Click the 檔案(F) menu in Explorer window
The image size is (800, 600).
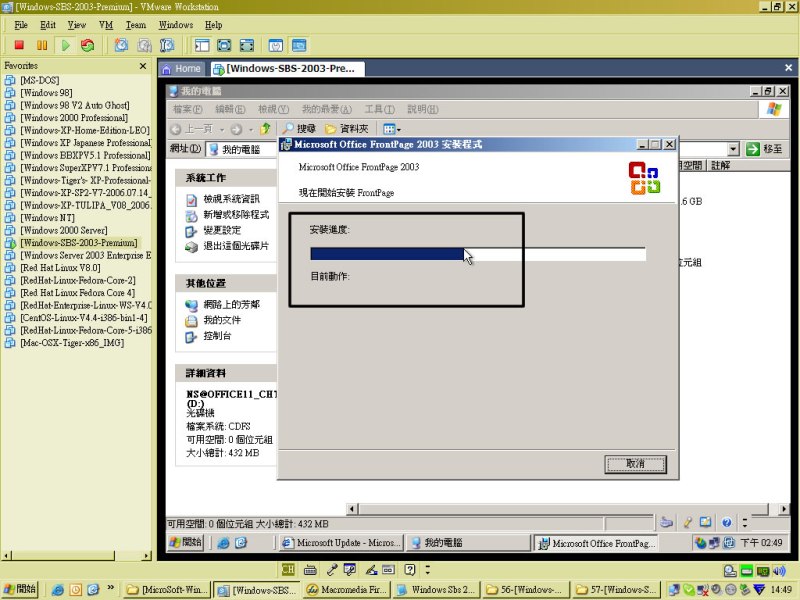click(x=187, y=109)
